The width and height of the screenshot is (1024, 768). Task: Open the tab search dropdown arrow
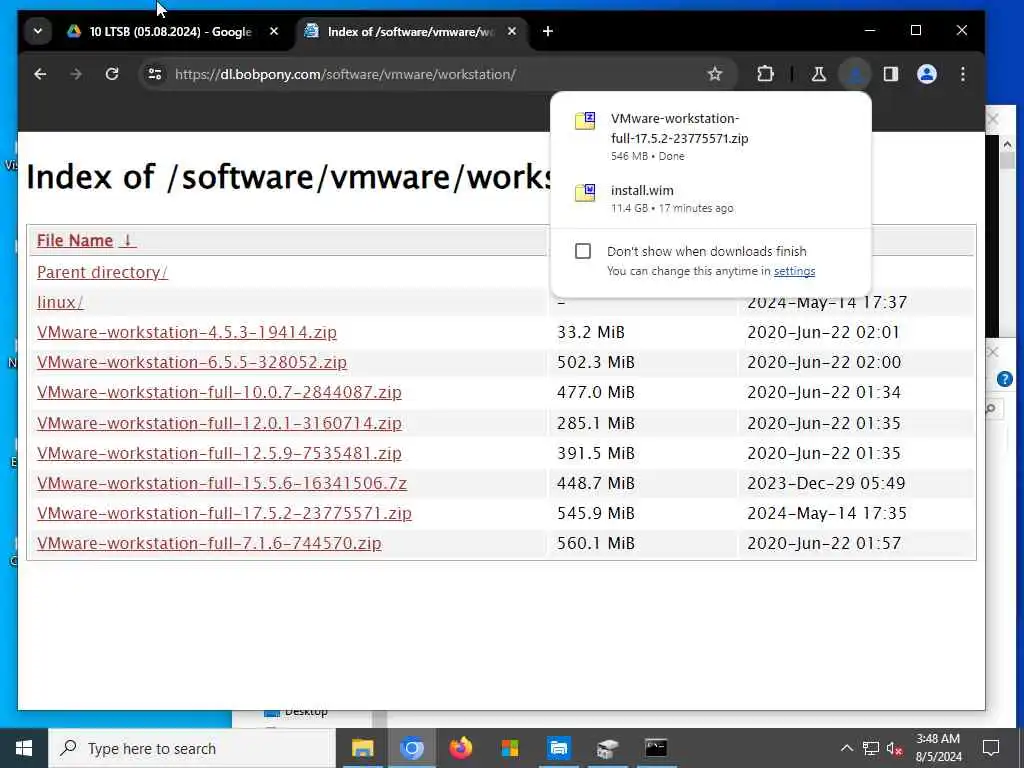[38, 31]
